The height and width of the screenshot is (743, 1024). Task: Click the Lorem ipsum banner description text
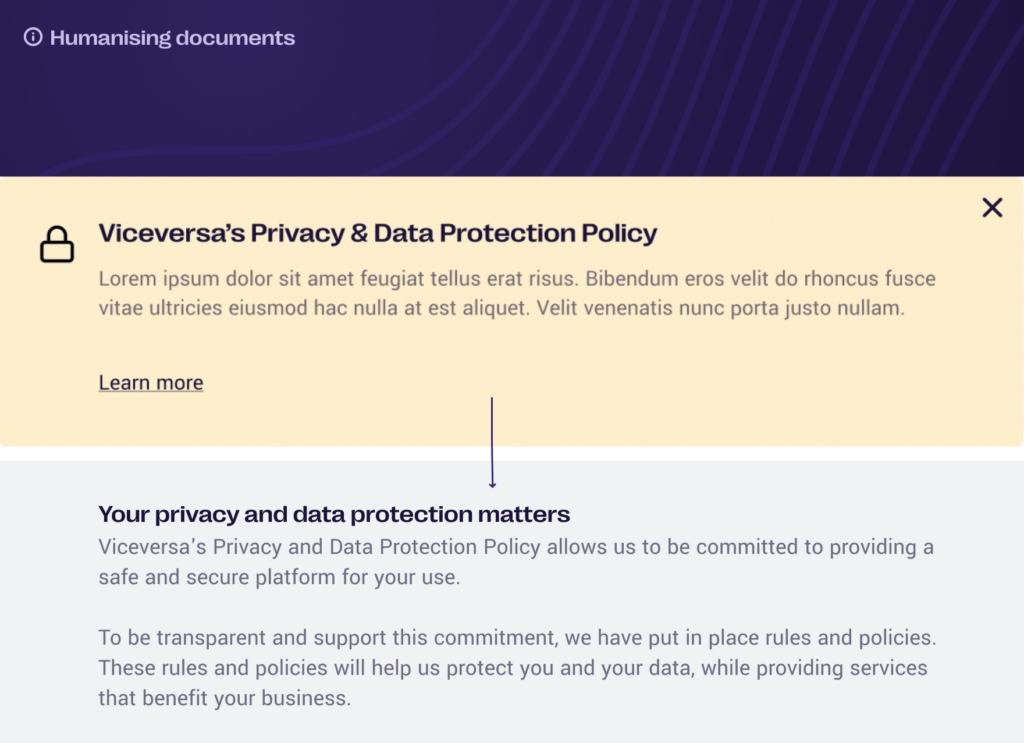point(517,293)
